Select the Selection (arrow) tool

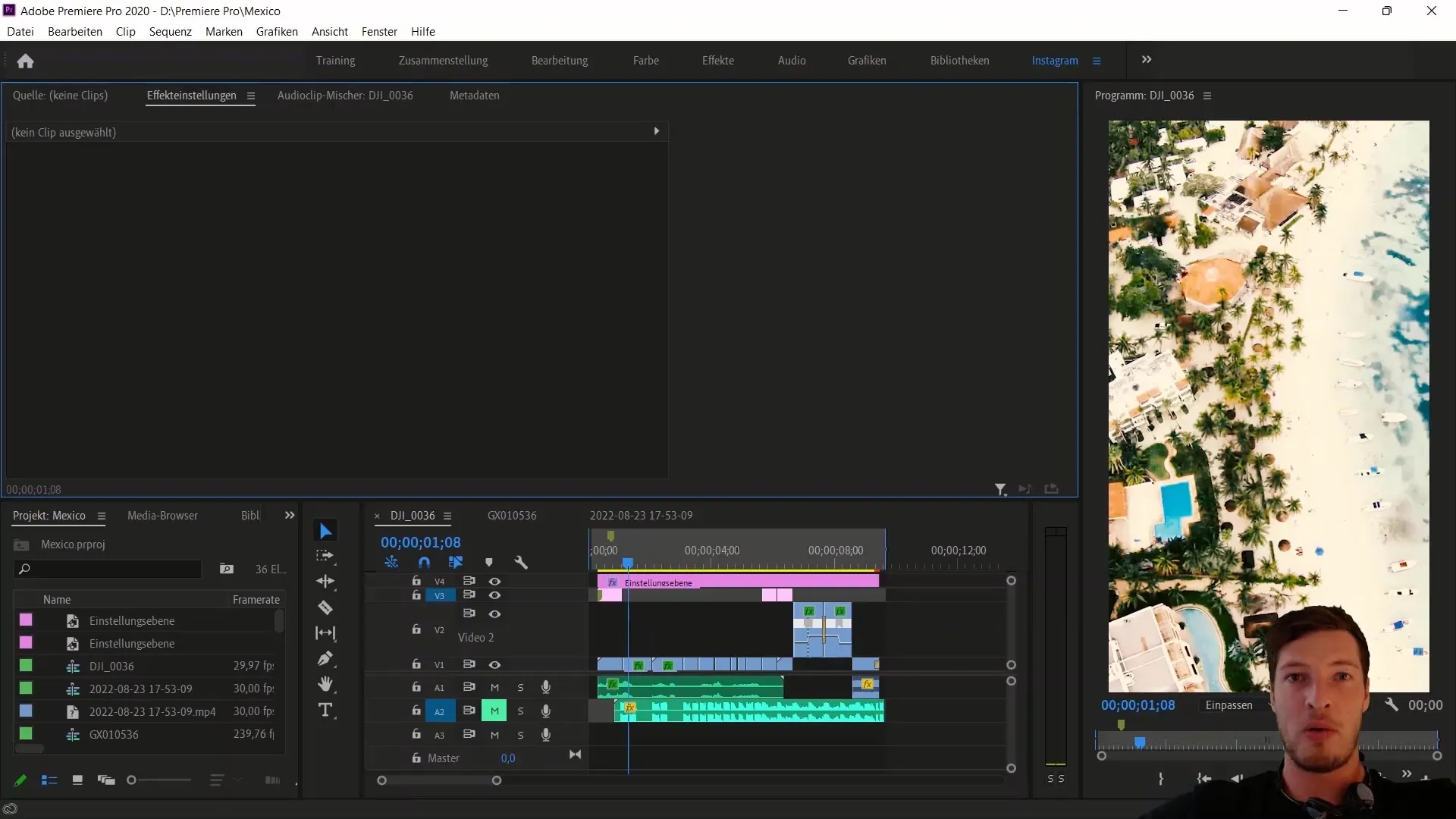pyautogui.click(x=325, y=531)
